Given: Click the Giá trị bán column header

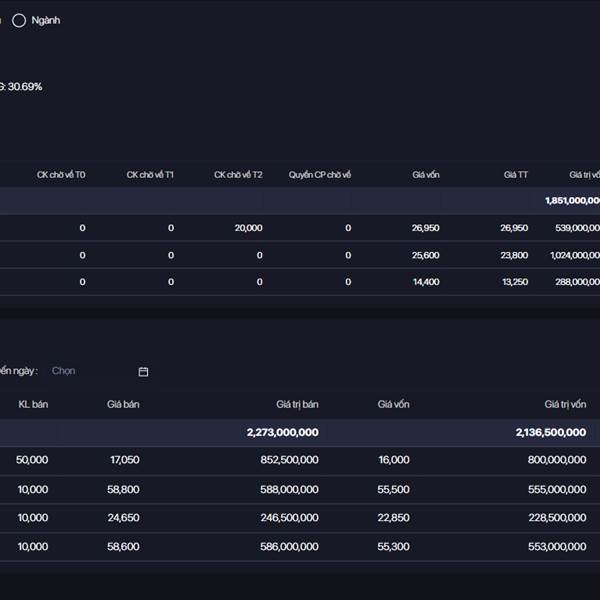Looking at the screenshot, I should (x=297, y=405).
